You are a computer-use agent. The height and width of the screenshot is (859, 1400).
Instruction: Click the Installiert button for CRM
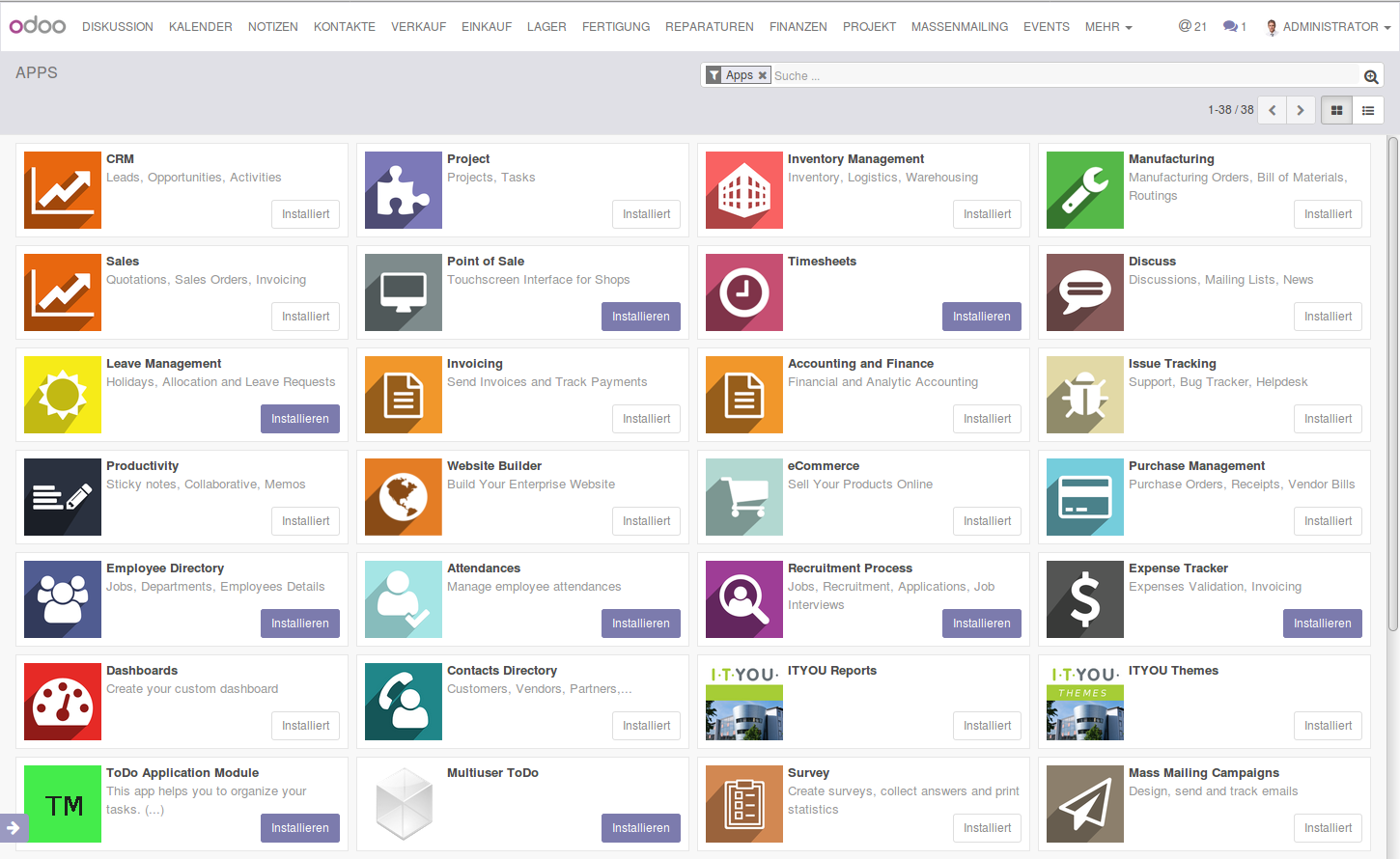click(306, 214)
